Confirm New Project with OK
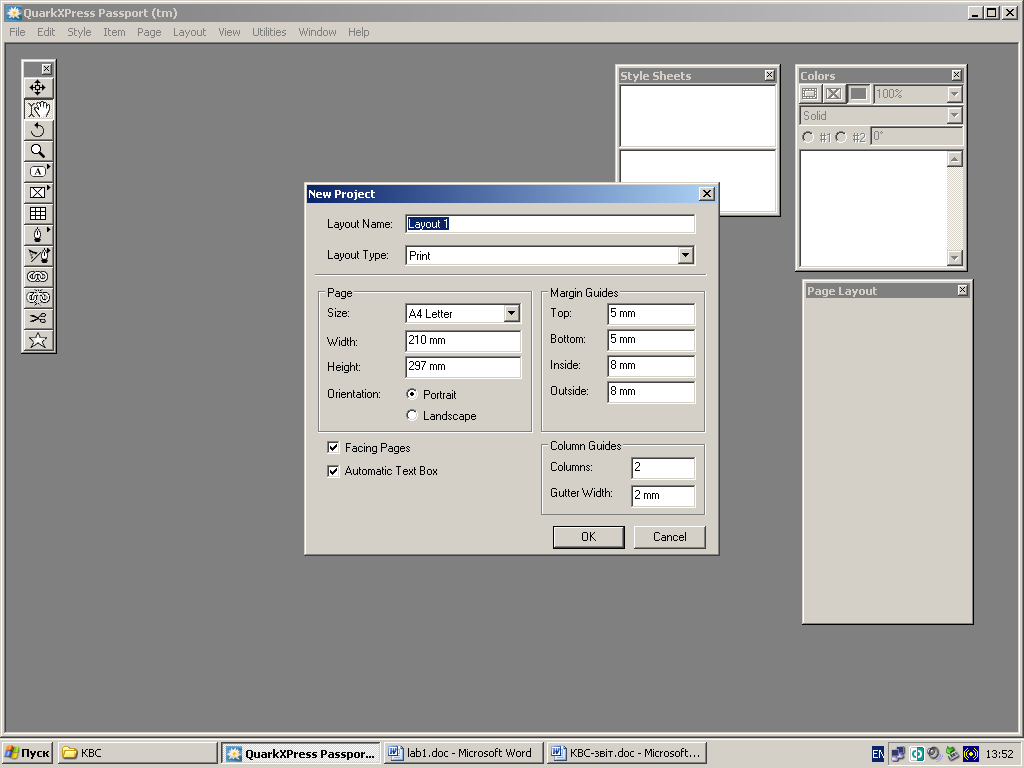The width and height of the screenshot is (1024, 768). 588,537
